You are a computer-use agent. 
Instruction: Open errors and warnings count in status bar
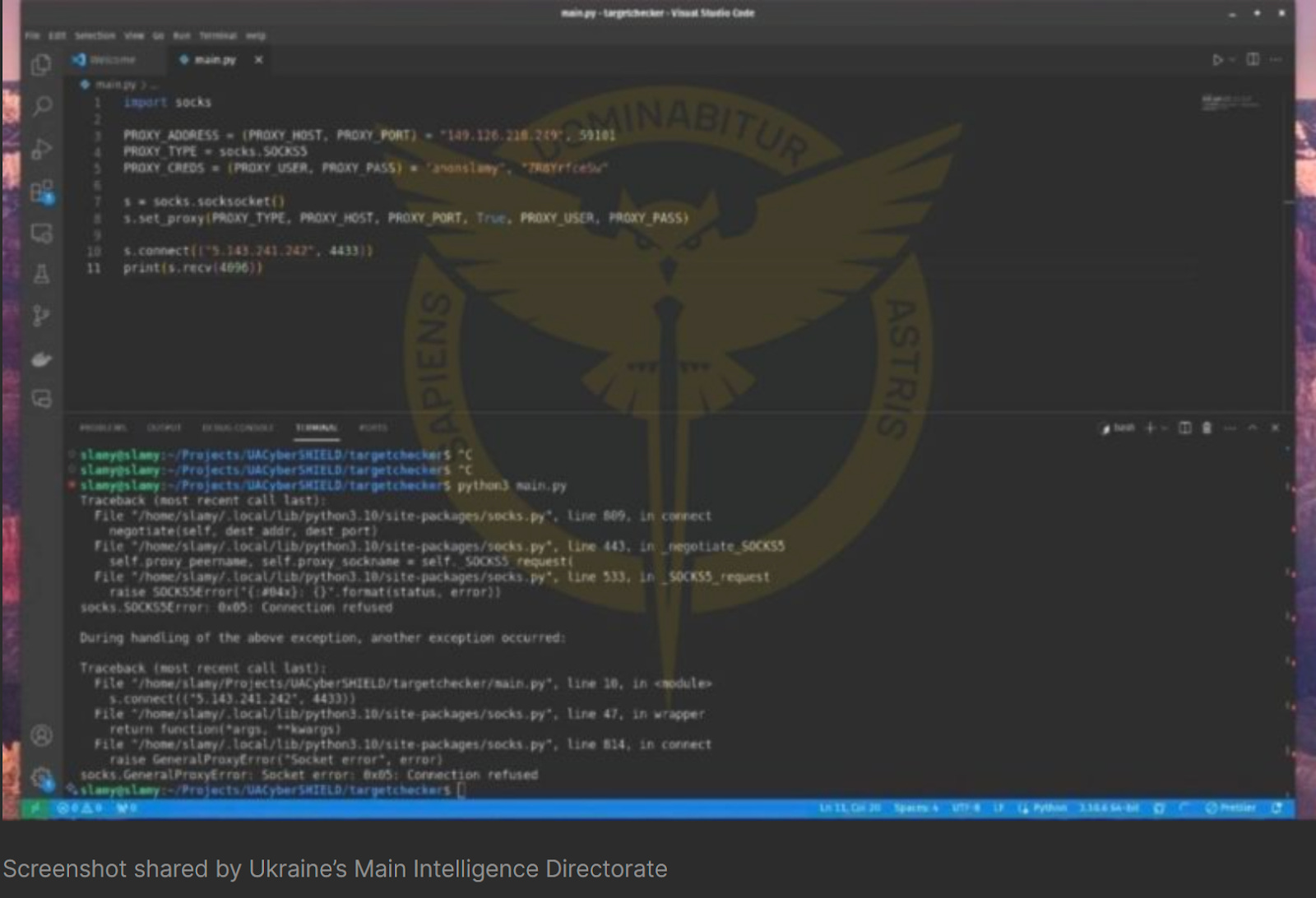[x=80, y=808]
